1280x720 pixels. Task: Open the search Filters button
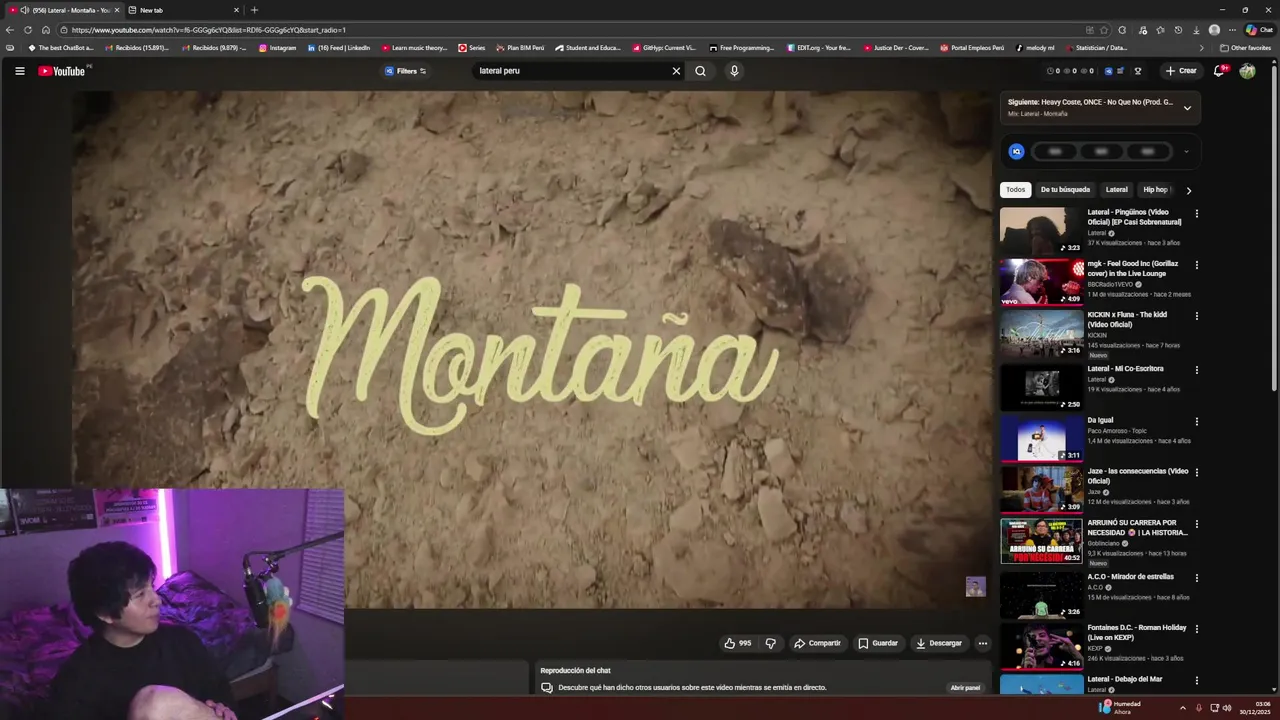pos(406,71)
